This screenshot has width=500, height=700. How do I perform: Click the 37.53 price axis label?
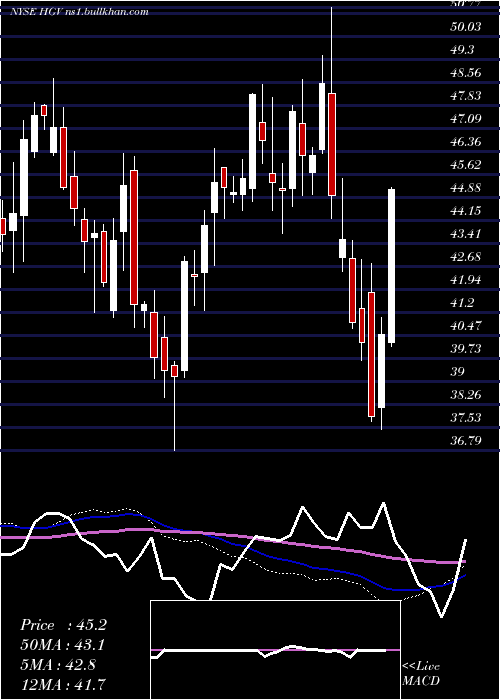pyautogui.click(x=465, y=418)
